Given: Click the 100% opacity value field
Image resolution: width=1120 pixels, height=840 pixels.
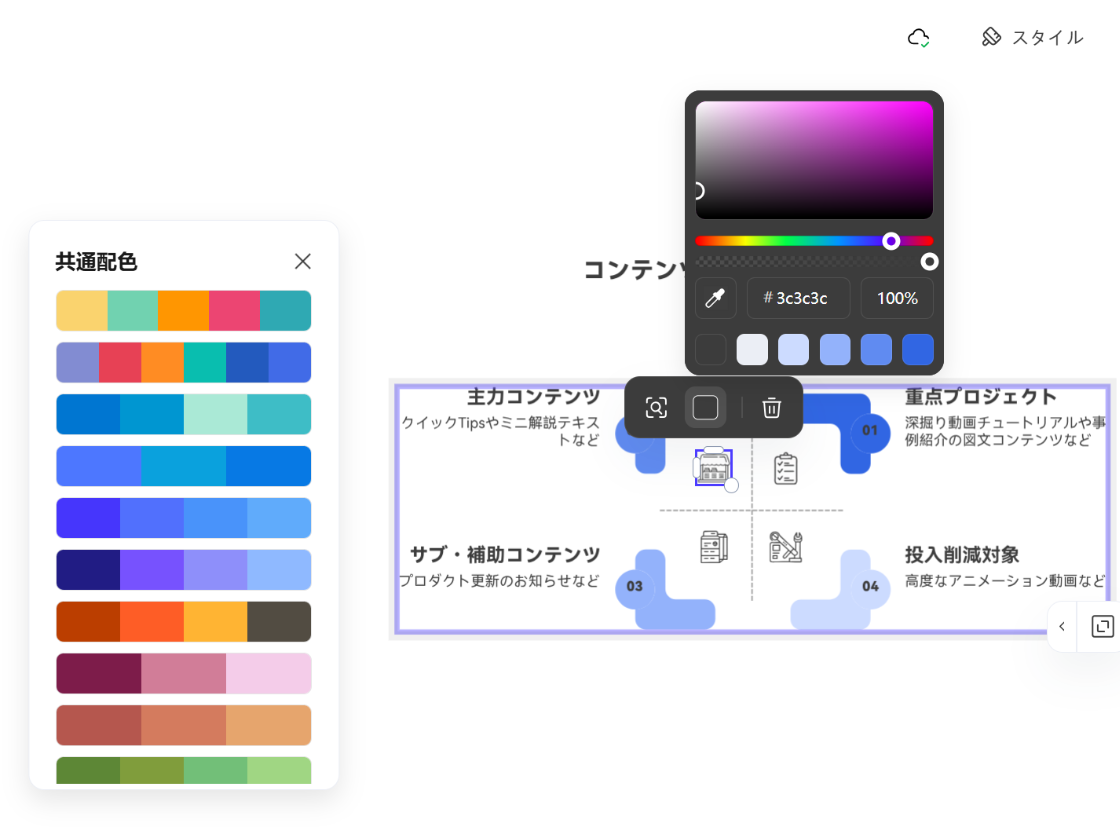Looking at the screenshot, I should 897,298.
